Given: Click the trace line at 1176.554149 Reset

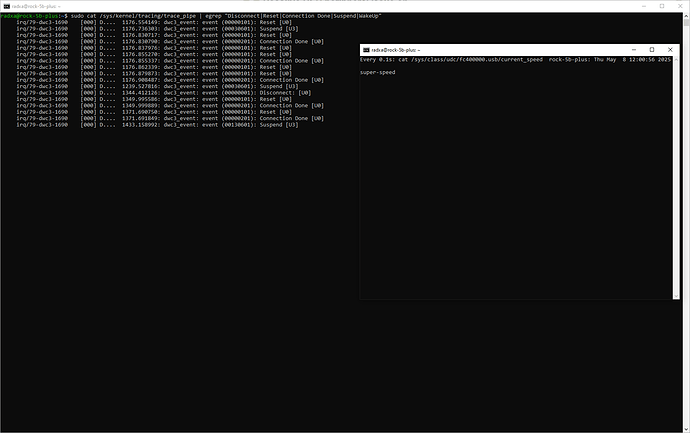Looking at the screenshot, I should click(154, 22).
